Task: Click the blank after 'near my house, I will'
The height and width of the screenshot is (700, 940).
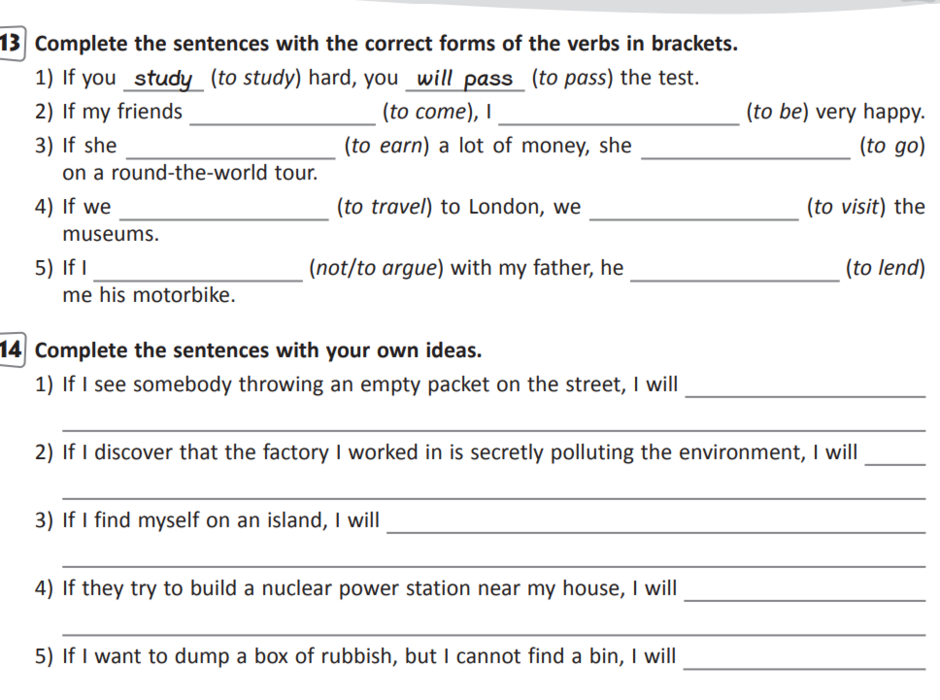Action: coord(804,591)
